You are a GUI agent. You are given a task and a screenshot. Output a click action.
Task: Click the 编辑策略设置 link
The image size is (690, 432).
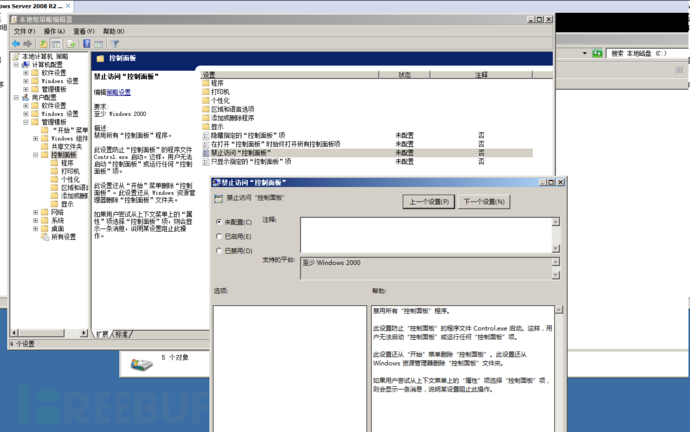pyautogui.click(x=119, y=92)
